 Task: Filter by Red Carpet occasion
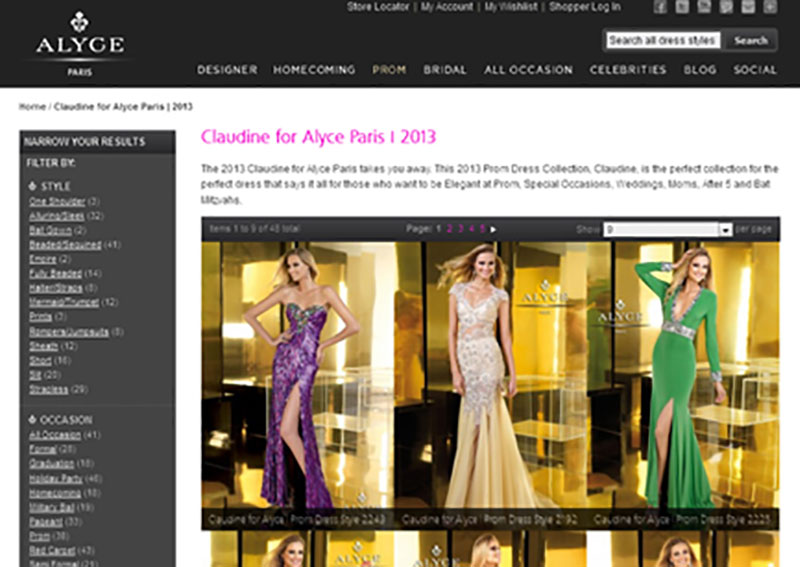tap(52, 551)
